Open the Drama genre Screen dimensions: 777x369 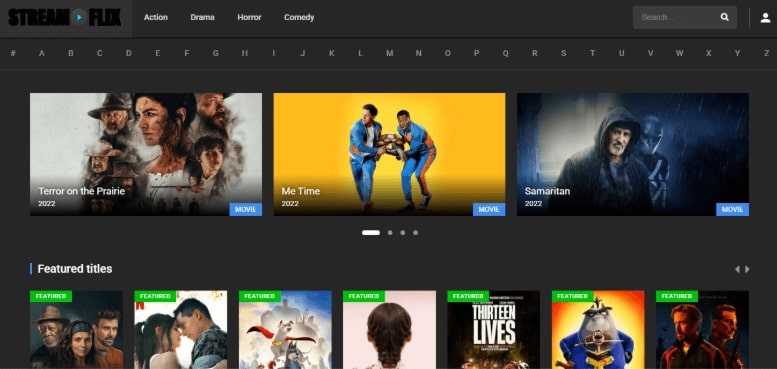click(x=202, y=17)
